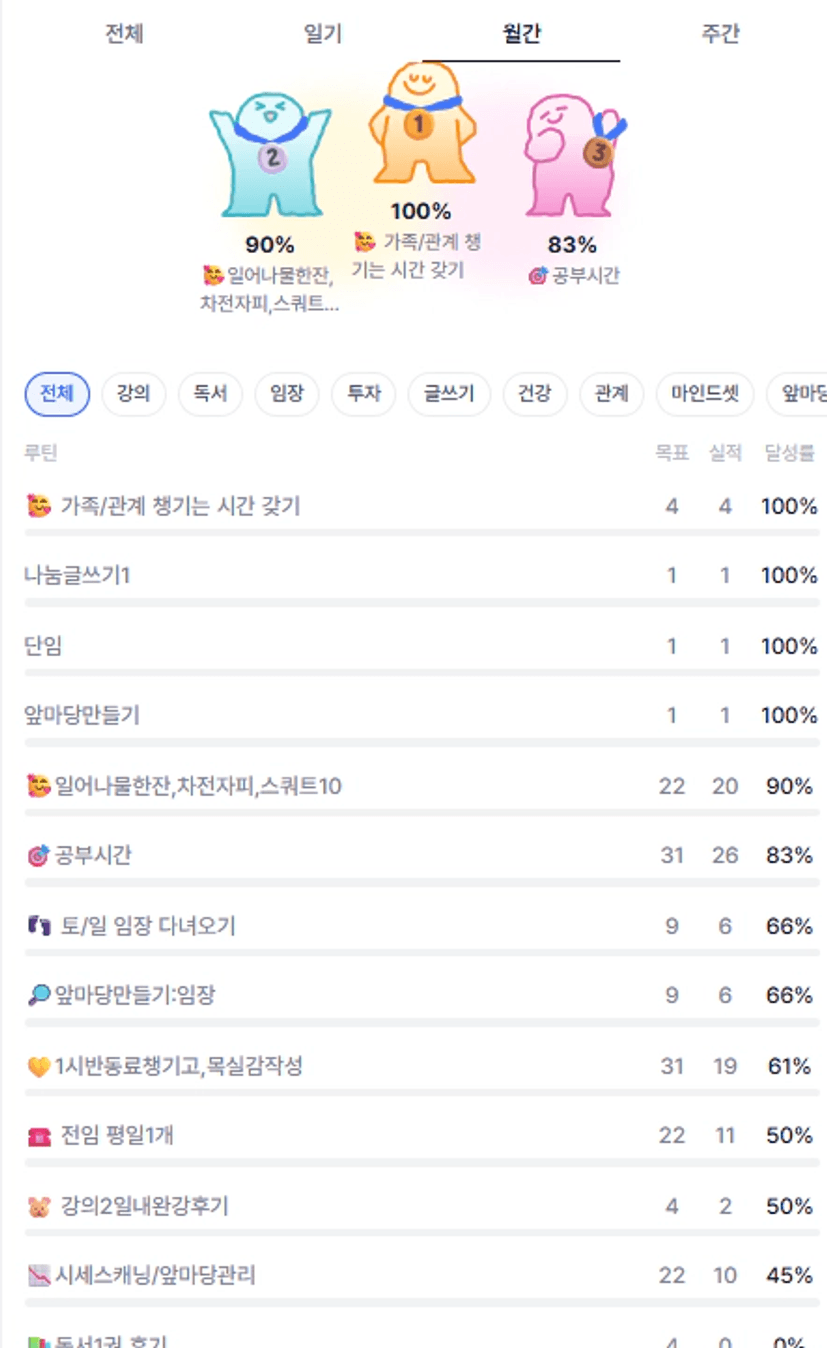Click the first-place orange medal character
This screenshot has width=827, height=1348.
[421, 124]
